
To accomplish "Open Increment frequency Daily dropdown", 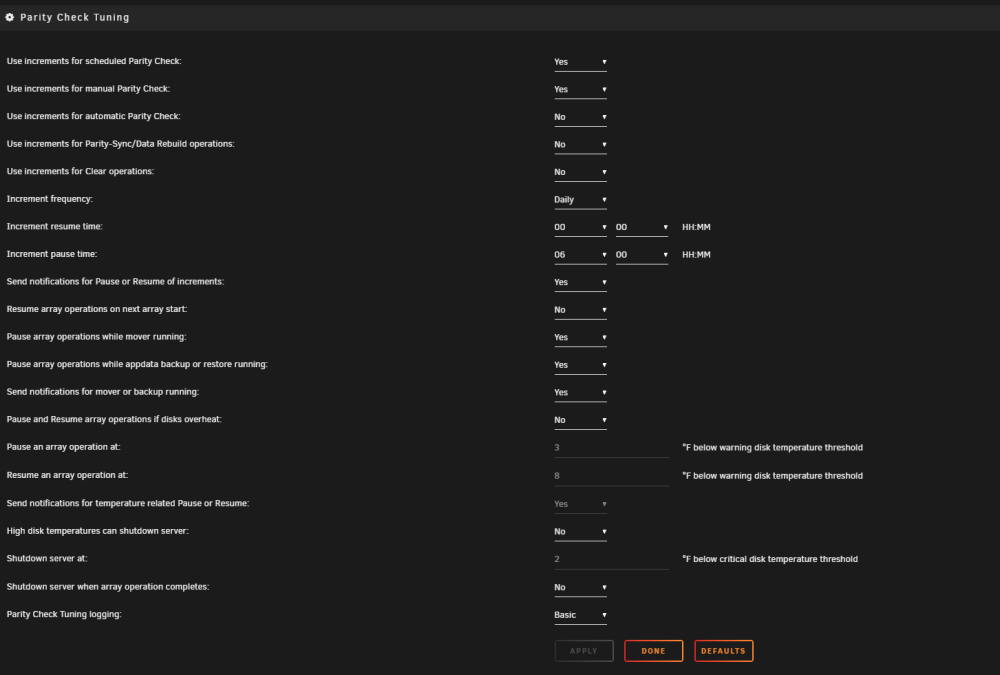I will (580, 199).
